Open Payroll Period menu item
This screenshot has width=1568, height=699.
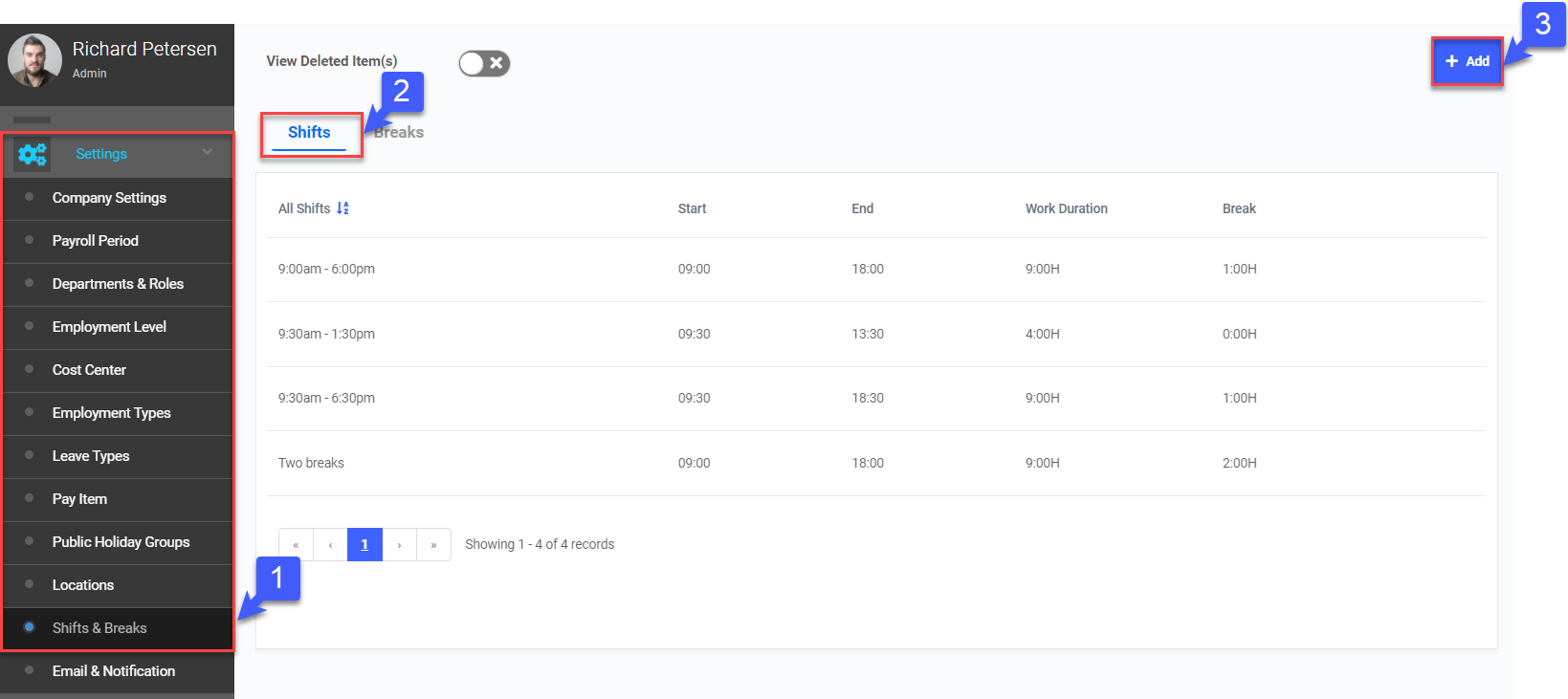[96, 241]
